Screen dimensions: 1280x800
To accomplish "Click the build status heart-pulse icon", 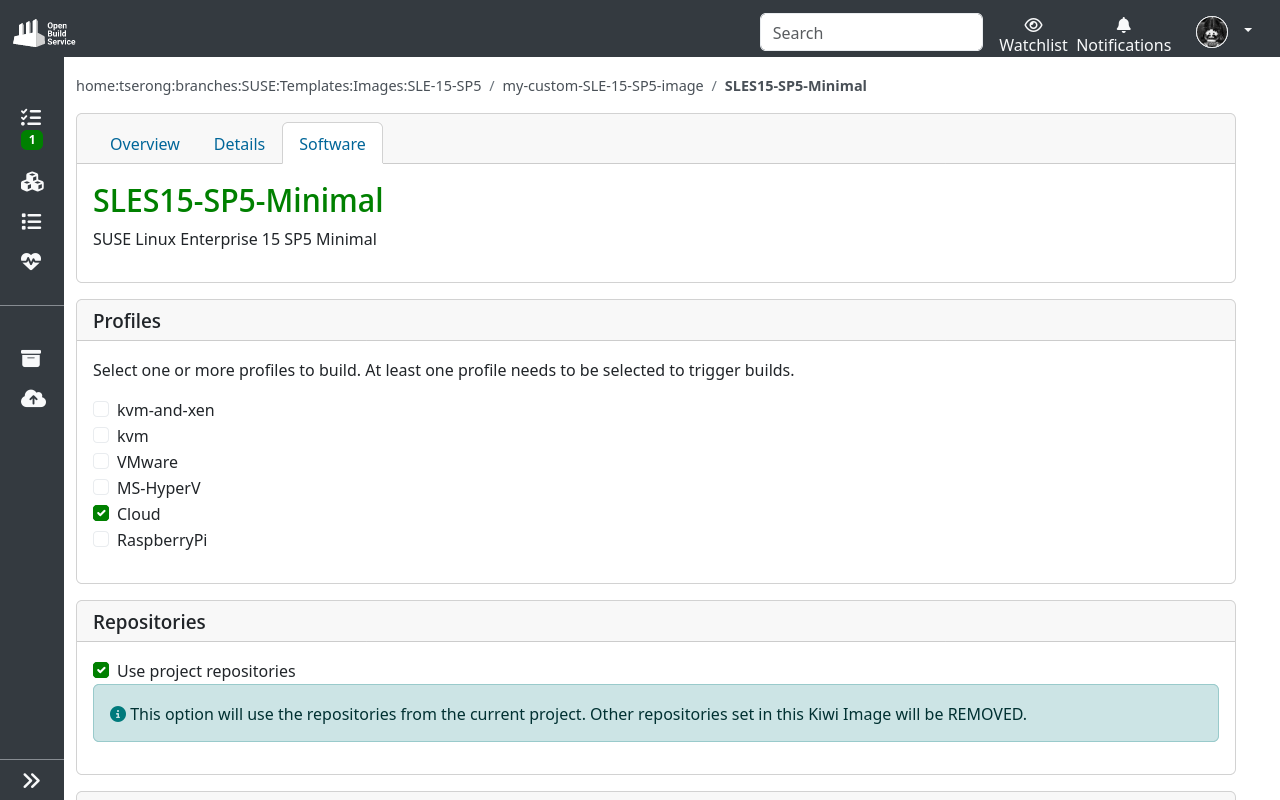I will click(31, 261).
